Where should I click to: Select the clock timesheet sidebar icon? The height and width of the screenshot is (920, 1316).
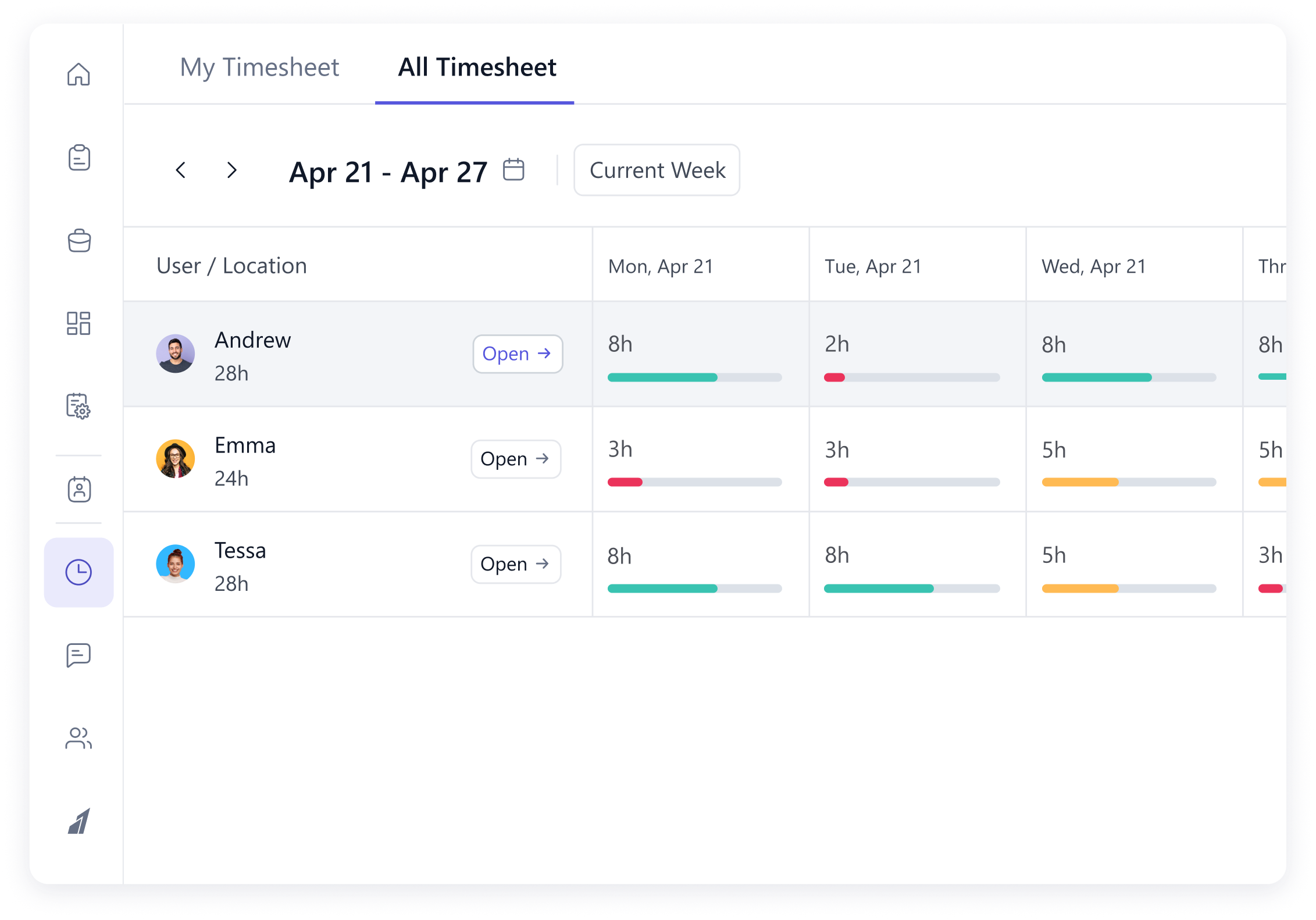(79, 572)
